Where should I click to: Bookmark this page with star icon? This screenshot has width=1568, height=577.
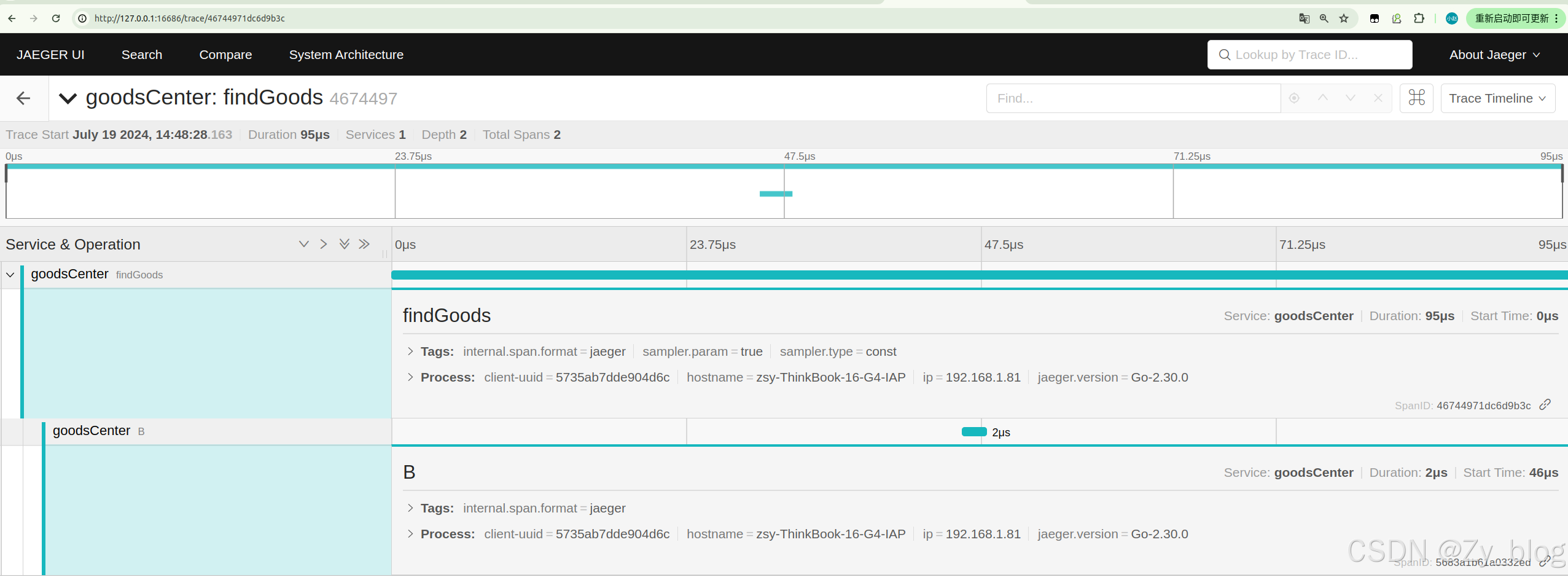[x=1344, y=18]
